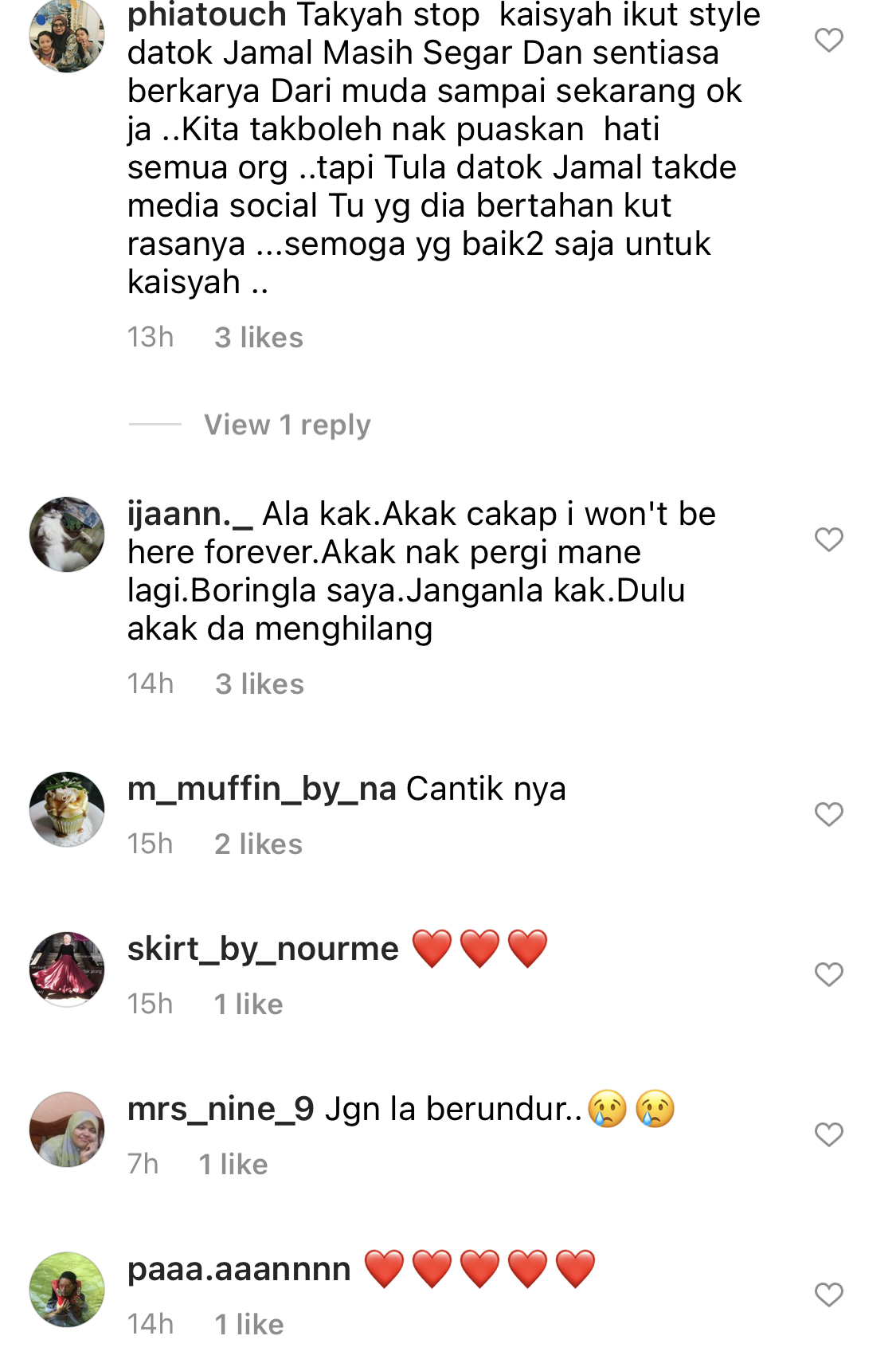
Task: Open phiatouch profile picture
Action: tap(67, 35)
